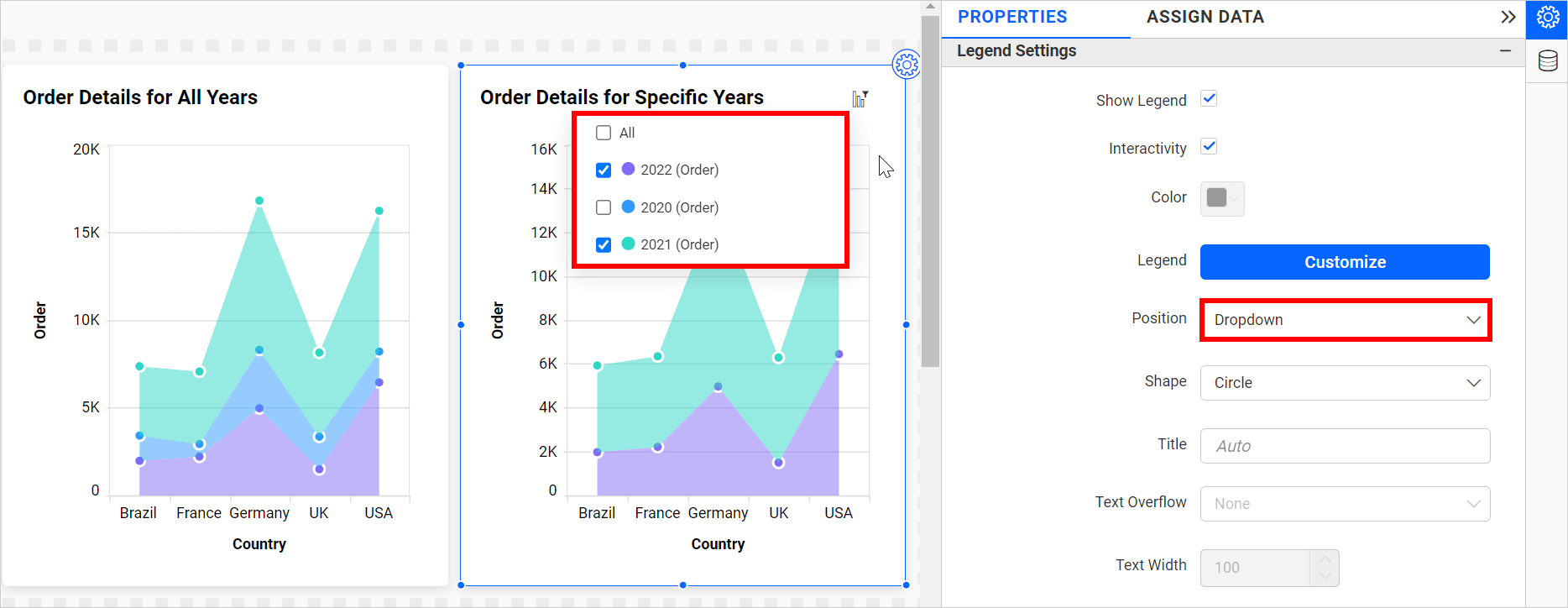The height and width of the screenshot is (608, 1568).
Task: Disable the Show Legend checkbox
Action: 1209,99
